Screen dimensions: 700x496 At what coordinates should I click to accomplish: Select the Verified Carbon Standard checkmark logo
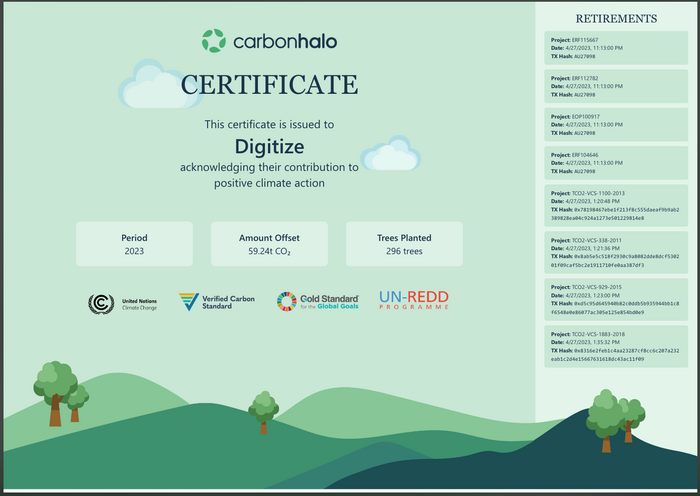tap(188, 301)
